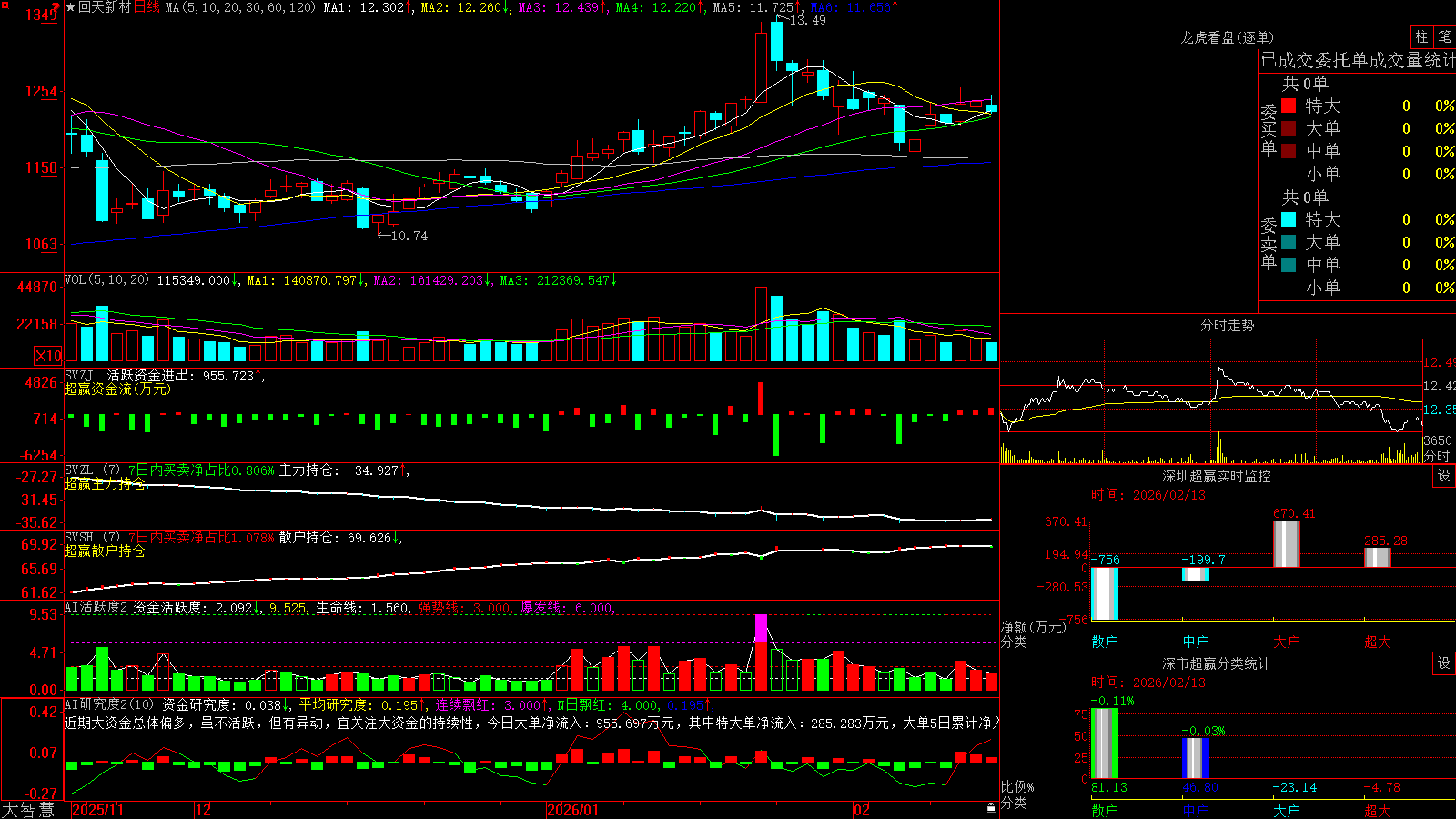Screen dimensions: 1456x819
Task: Click the 超赢散户持仓 label
Action: pos(105,551)
